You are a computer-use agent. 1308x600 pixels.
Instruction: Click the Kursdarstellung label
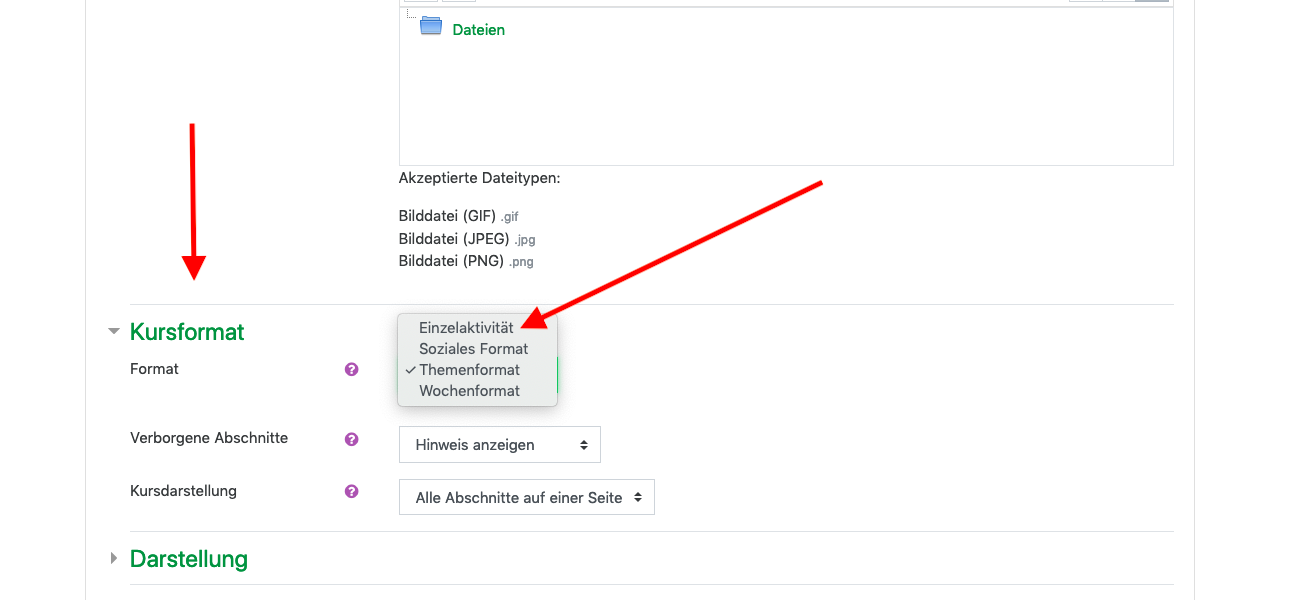183,491
